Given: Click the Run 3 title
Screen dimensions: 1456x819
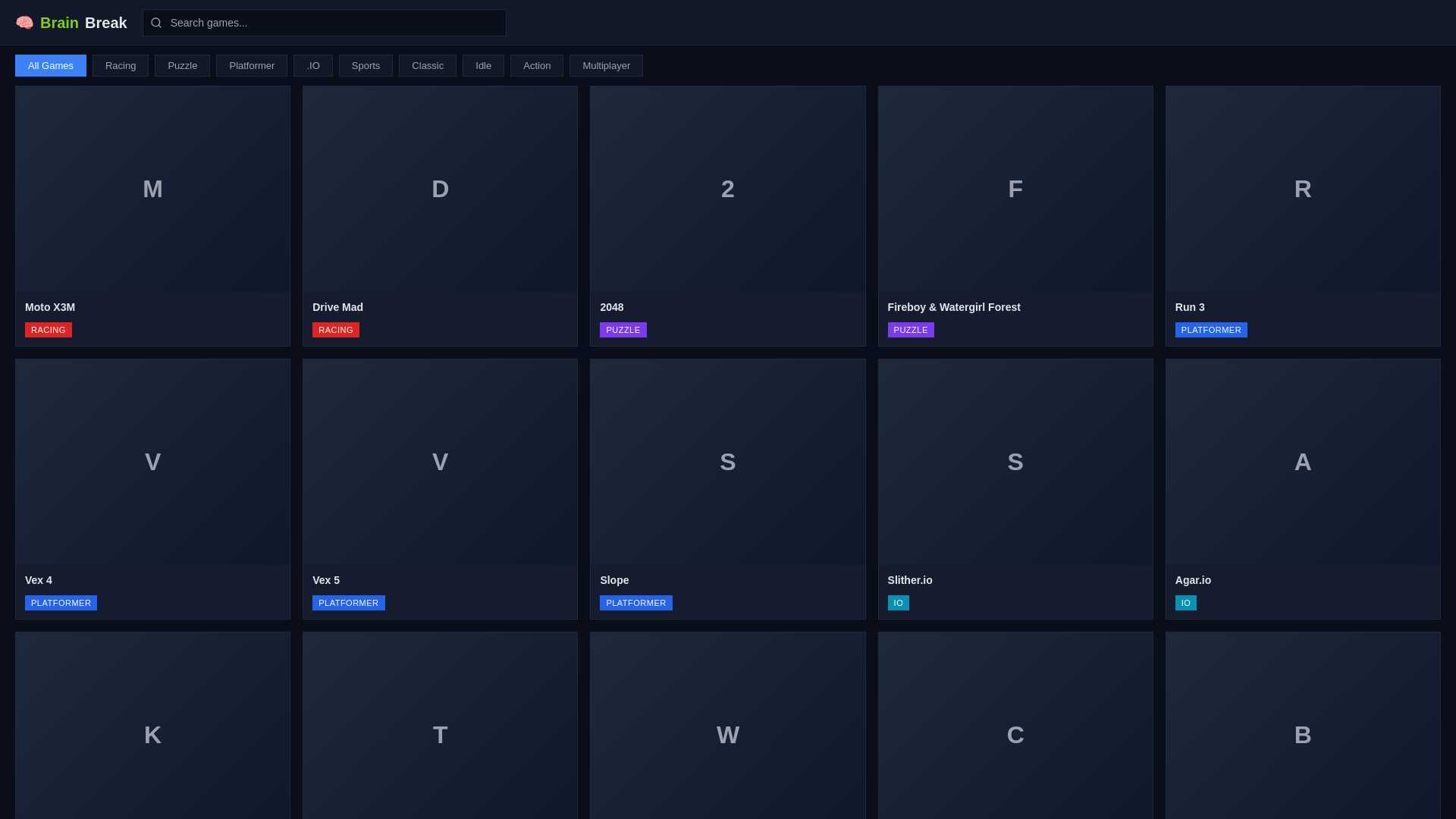Looking at the screenshot, I should [1190, 307].
